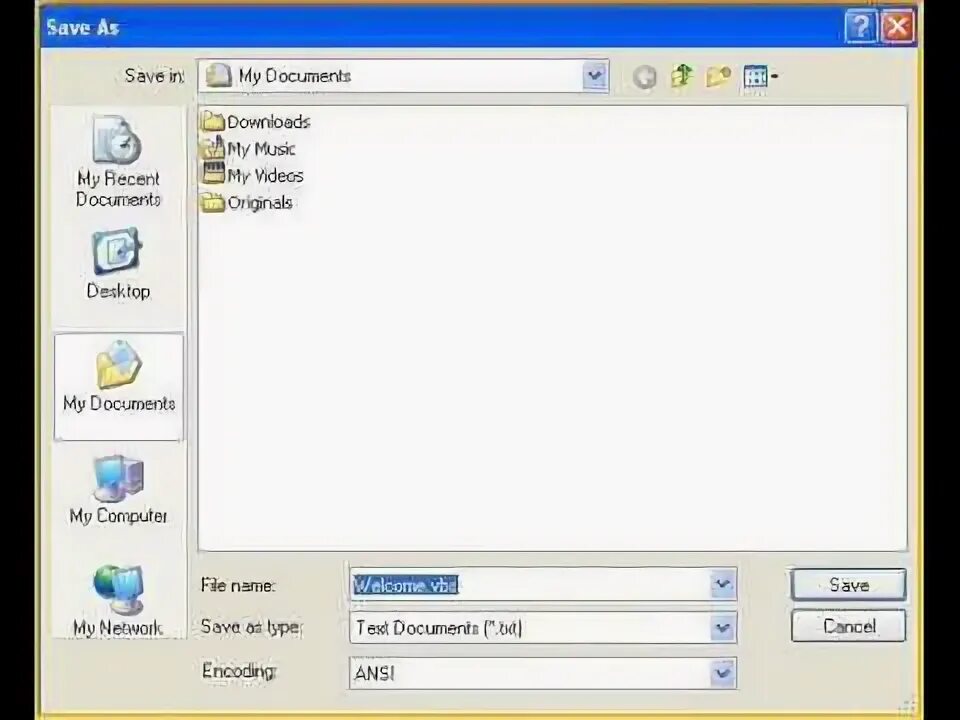Go to Desktop in places bar
The width and height of the screenshot is (960, 720).
118,264
